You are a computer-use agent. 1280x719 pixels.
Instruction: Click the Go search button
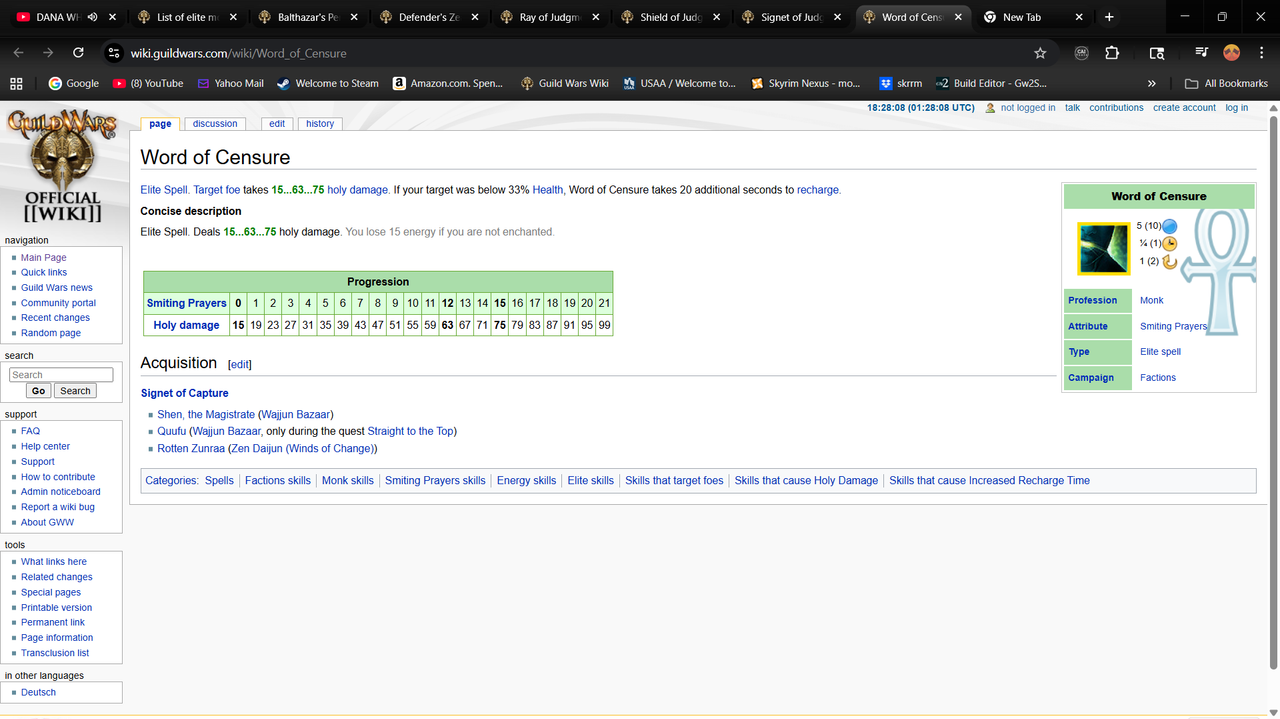[x=39, y=391]
